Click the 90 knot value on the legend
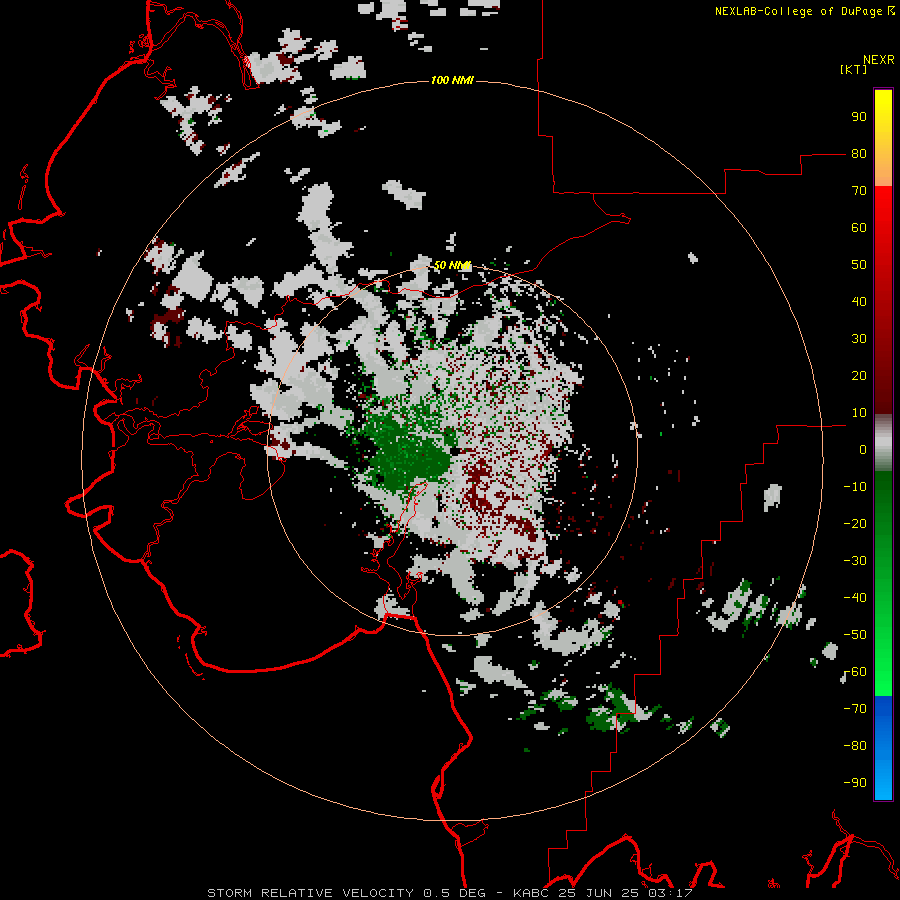This screenshot has height=900, width=900. [859, 117]
